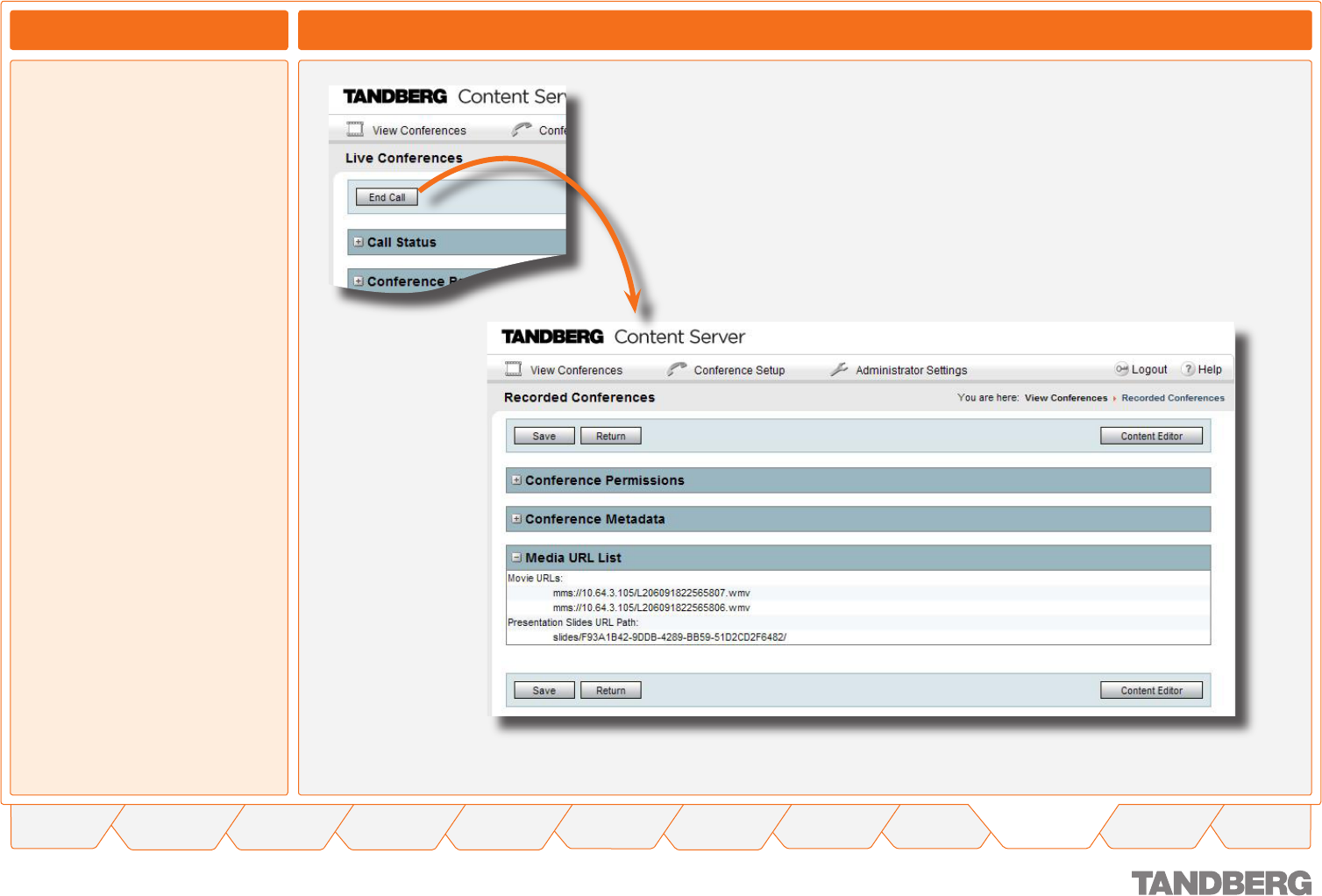Click the "Recorded Conferences" page heading
This screenshot has height=896, width=1322.
coord(579,397)
